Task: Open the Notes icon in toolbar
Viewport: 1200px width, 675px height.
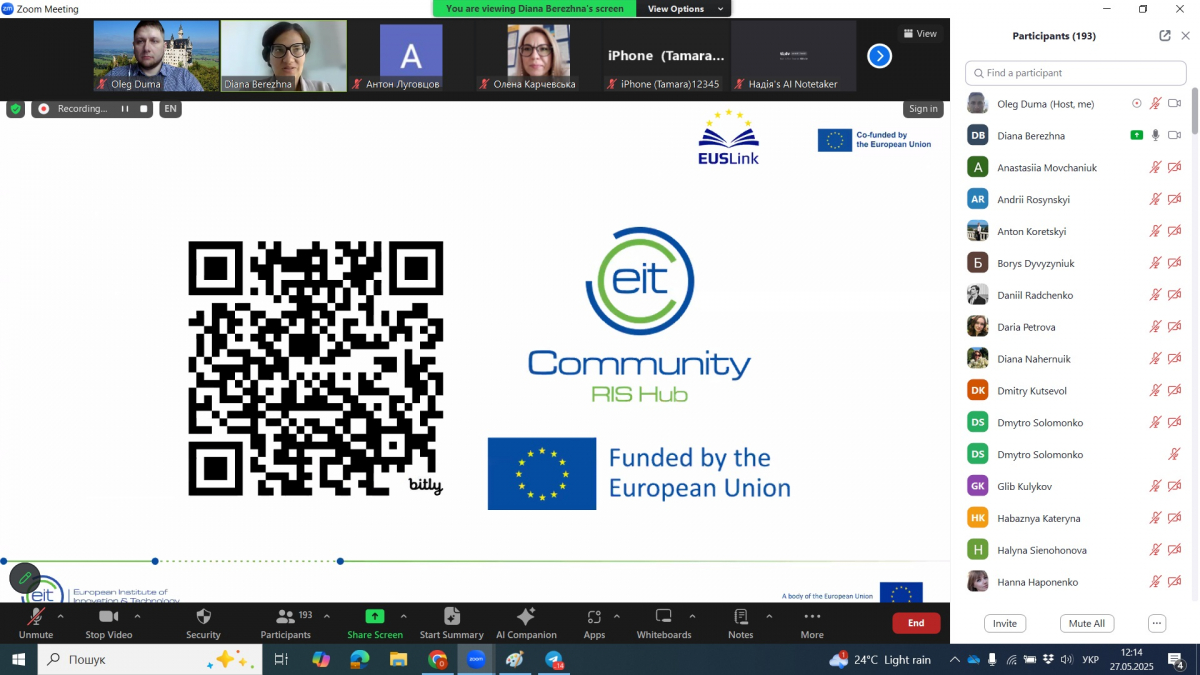Action: [x=741, y=617]
